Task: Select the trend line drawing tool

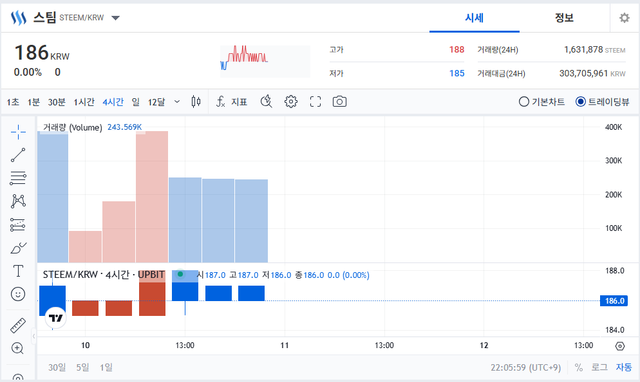Action: [18, 155]
